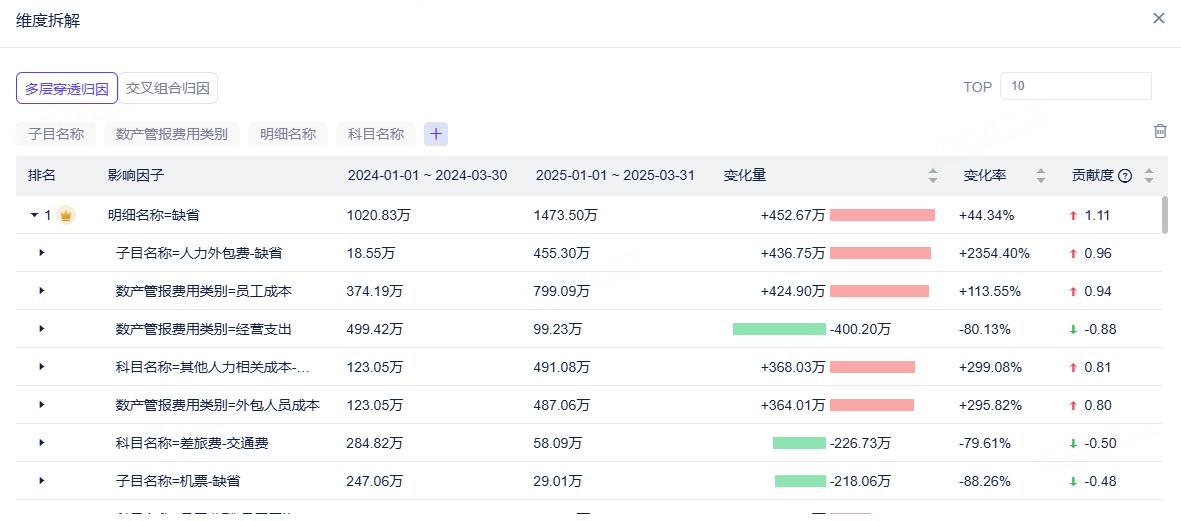
Task: Expand the 子目名称=机票-缺省 row
Action: tap(41, 480)
